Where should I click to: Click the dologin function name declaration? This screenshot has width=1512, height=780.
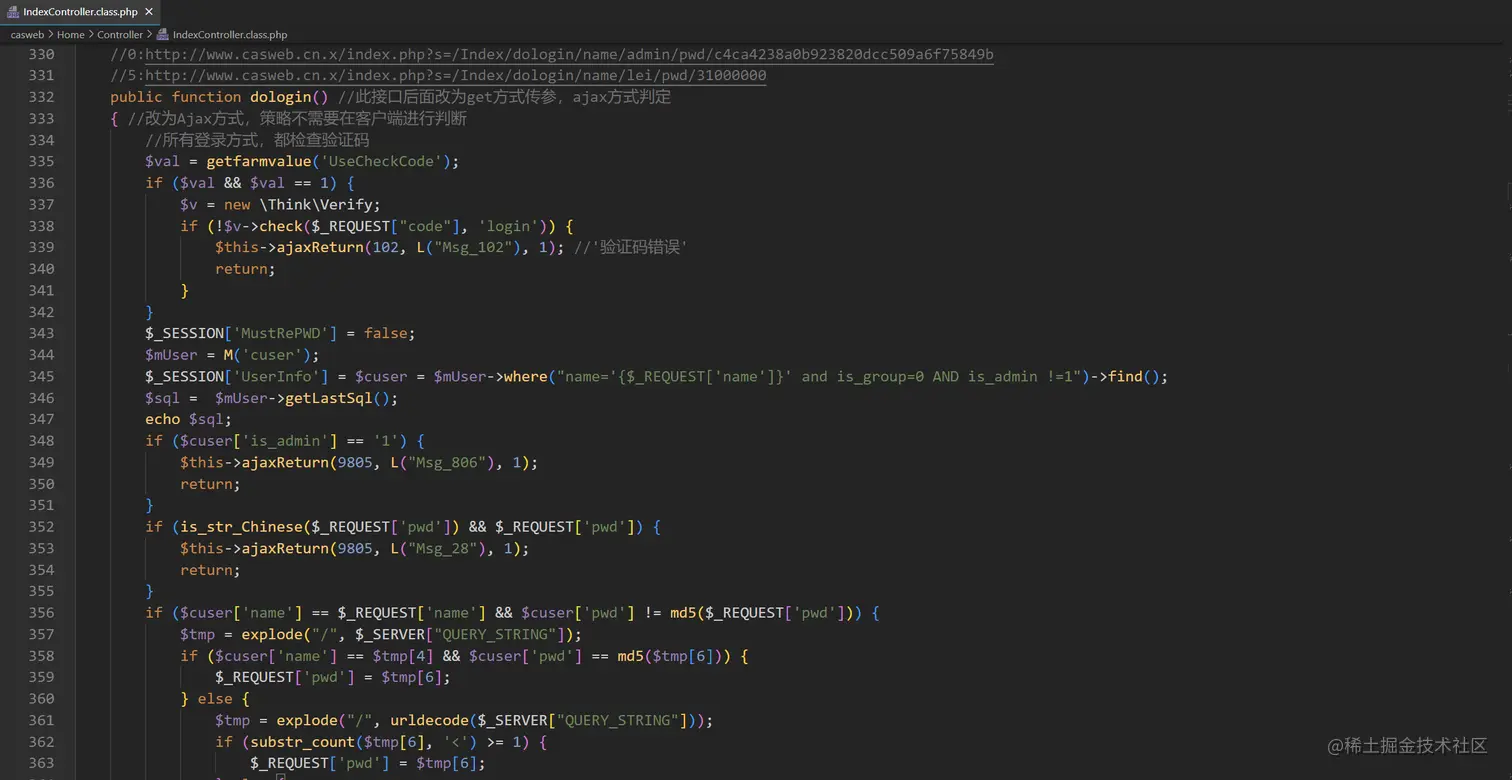pyautogui.click(x=280, y=97)
